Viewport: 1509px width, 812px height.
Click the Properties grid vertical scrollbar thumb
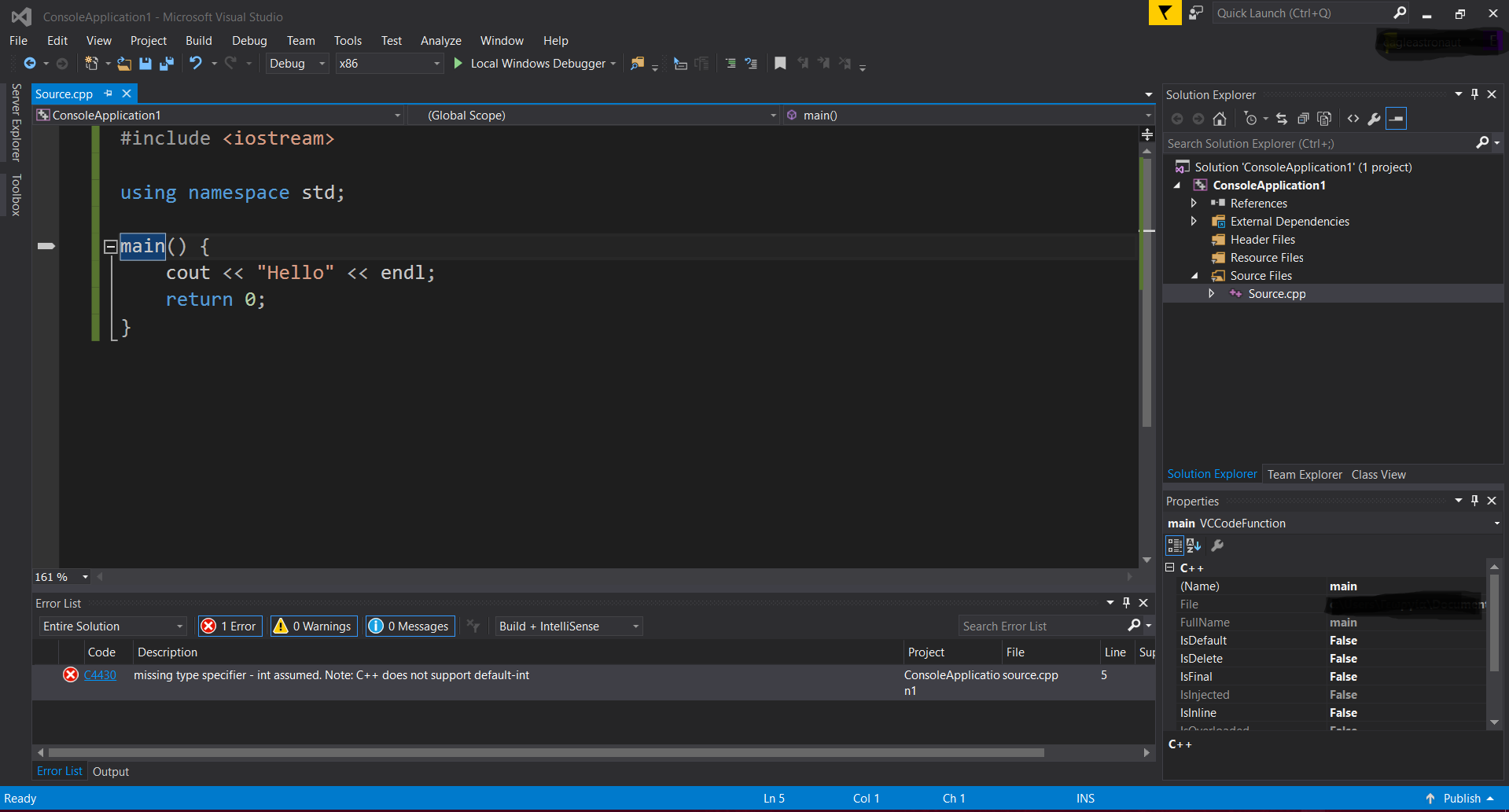point(1494,623)
